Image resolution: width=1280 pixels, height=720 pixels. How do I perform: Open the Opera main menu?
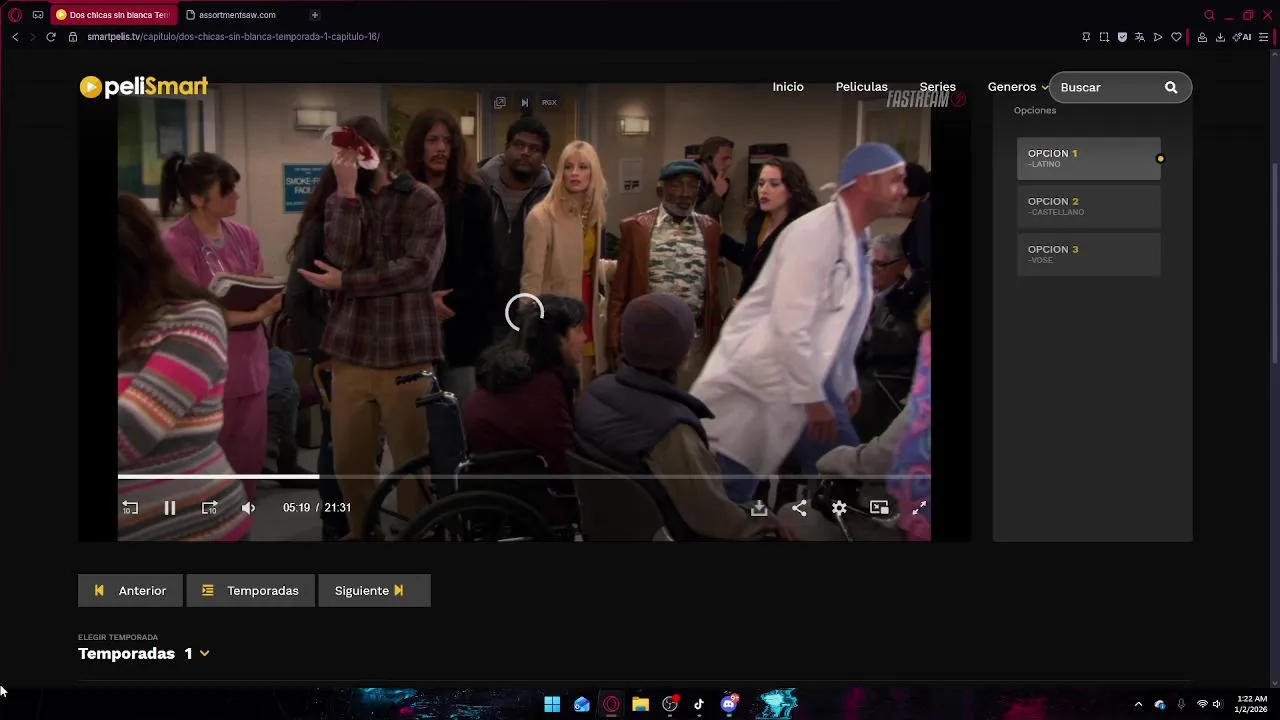(x=14, y=15)
